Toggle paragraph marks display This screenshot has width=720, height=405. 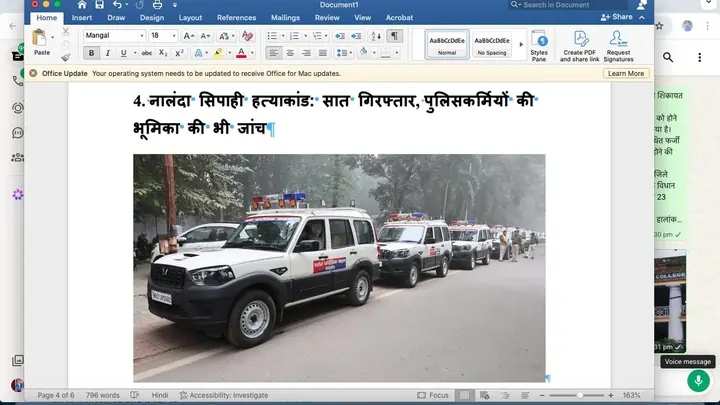pos(394,36)
